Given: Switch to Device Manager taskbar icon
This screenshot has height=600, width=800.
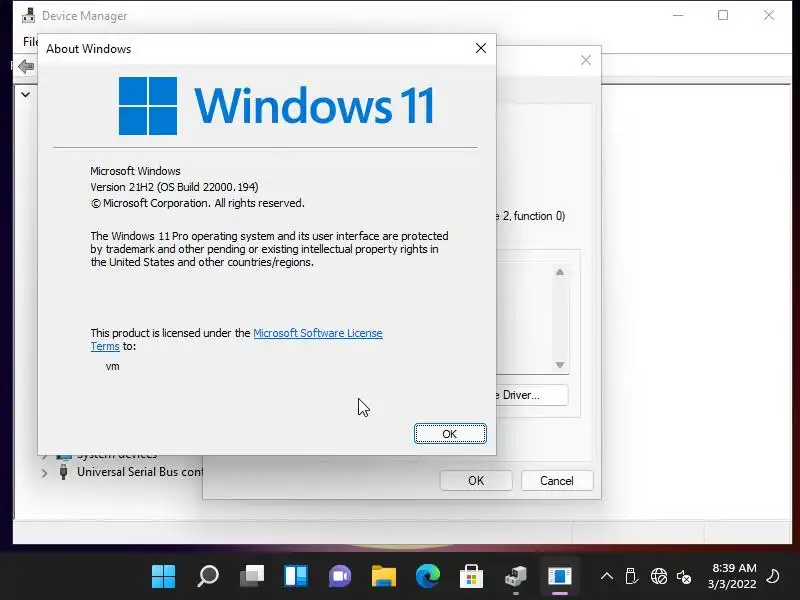Looking at the screenshot, I should (516, 577).
